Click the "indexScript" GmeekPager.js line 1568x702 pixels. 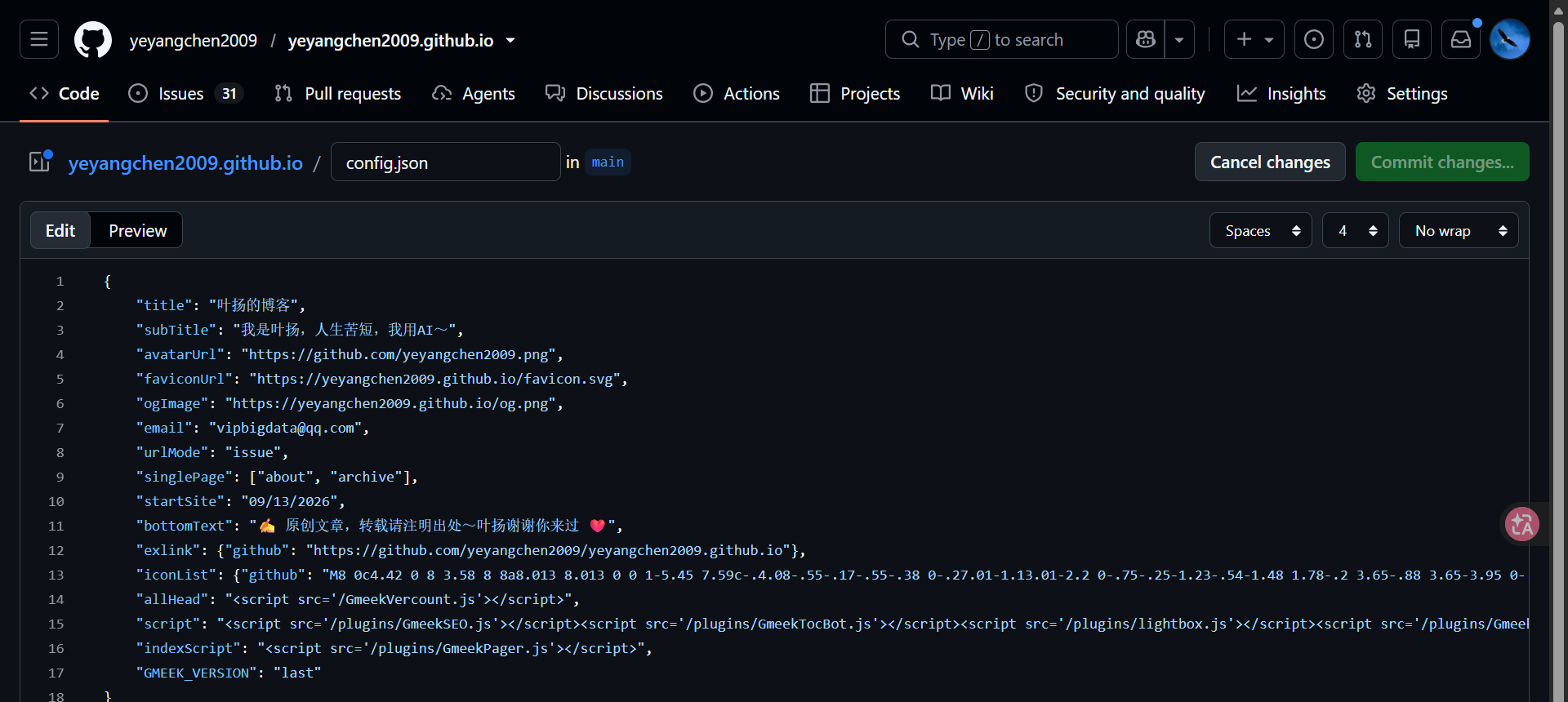coord(394,648)
